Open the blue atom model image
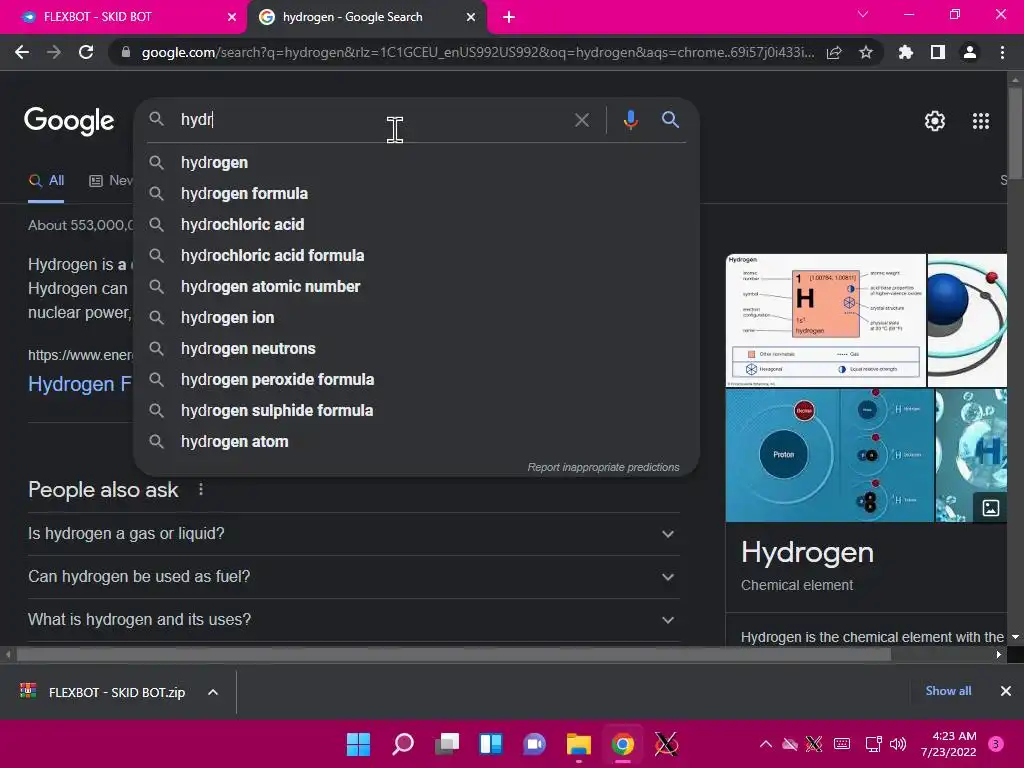Screen dimensions: 1024x768 tap(967, 321)
